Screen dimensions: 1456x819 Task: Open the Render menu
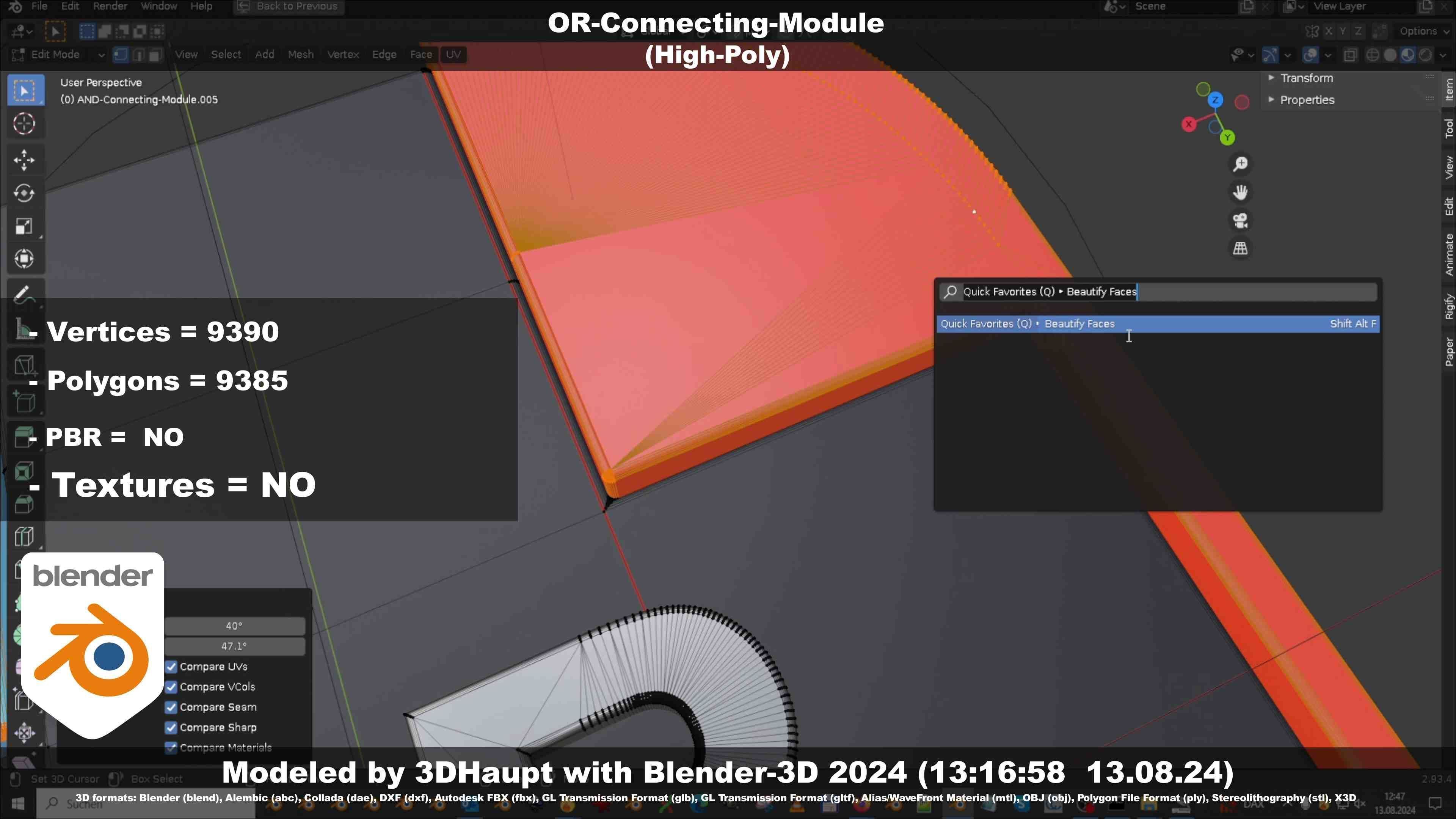coord(110,6)
